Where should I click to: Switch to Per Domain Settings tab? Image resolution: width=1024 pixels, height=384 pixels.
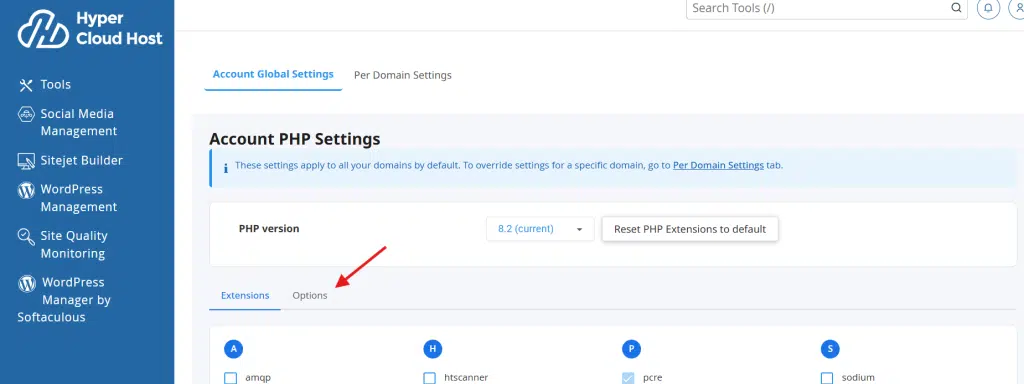pos(403,75)
